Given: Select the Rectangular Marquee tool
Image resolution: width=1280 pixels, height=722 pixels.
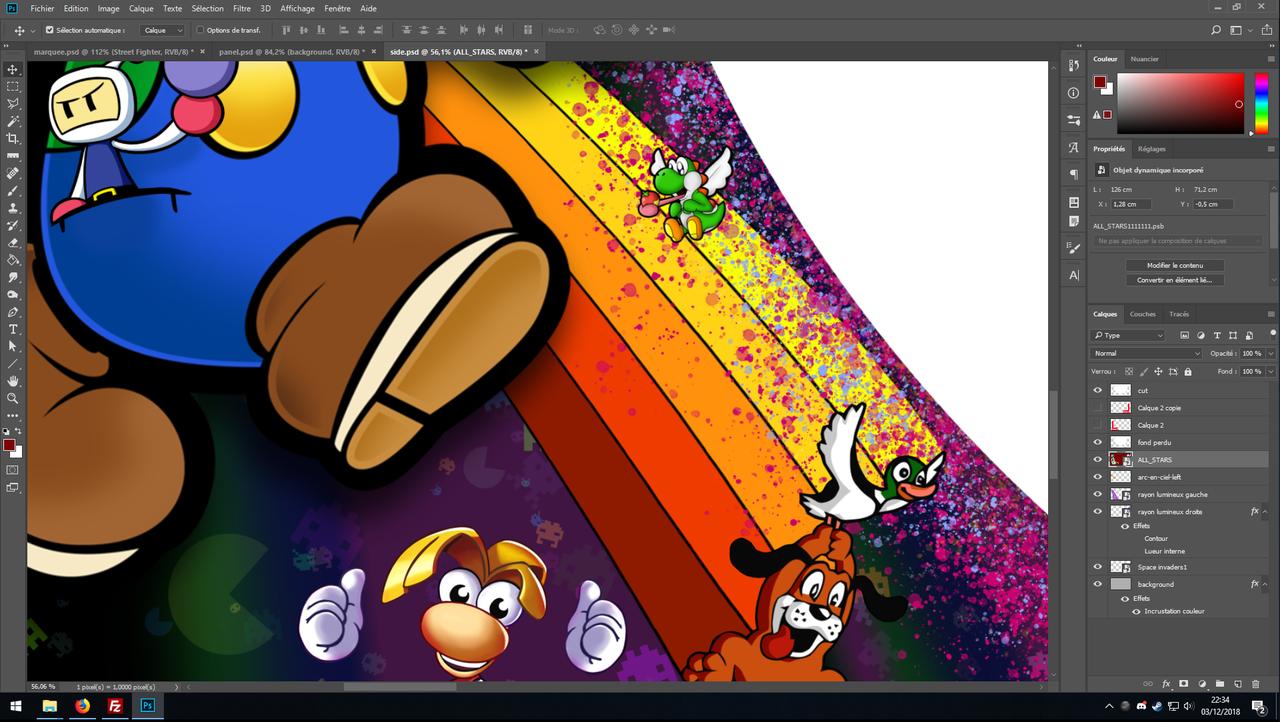Looking at the screenshot, I should coord(13,86).
